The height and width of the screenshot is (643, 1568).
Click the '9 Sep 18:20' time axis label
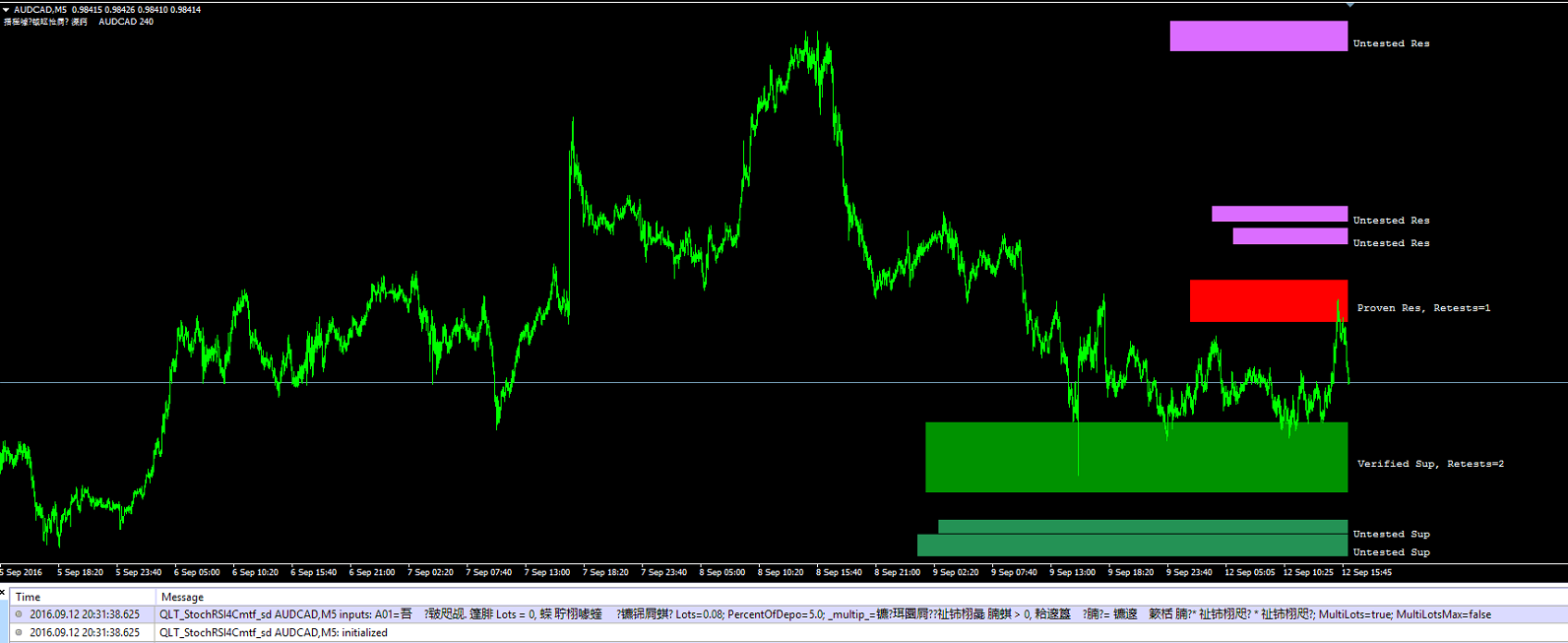(x=1131, y=572)
